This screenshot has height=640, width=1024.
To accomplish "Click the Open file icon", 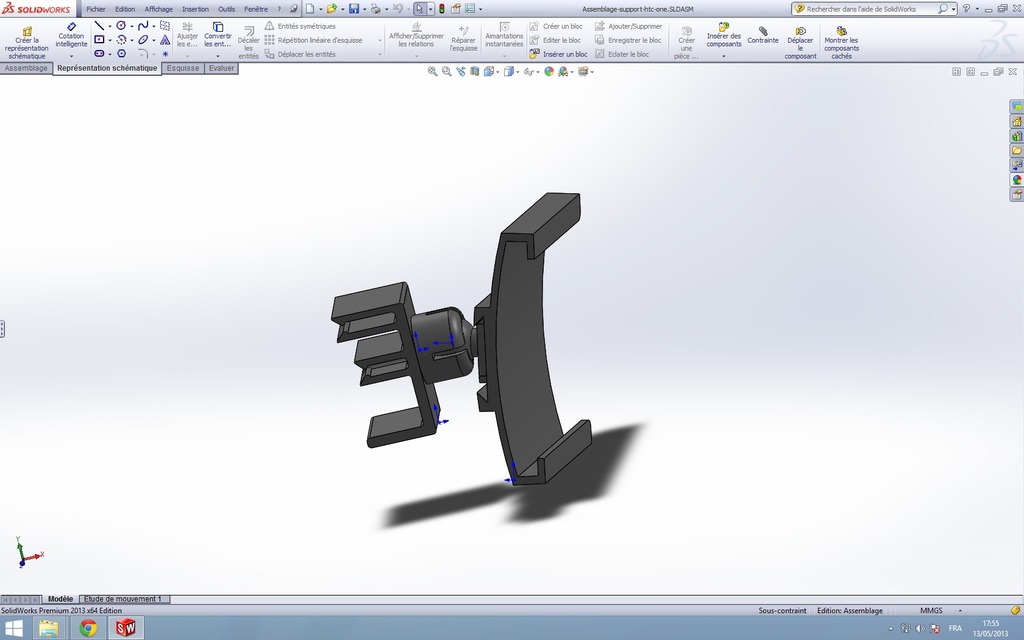I will [x=332, y=9].
